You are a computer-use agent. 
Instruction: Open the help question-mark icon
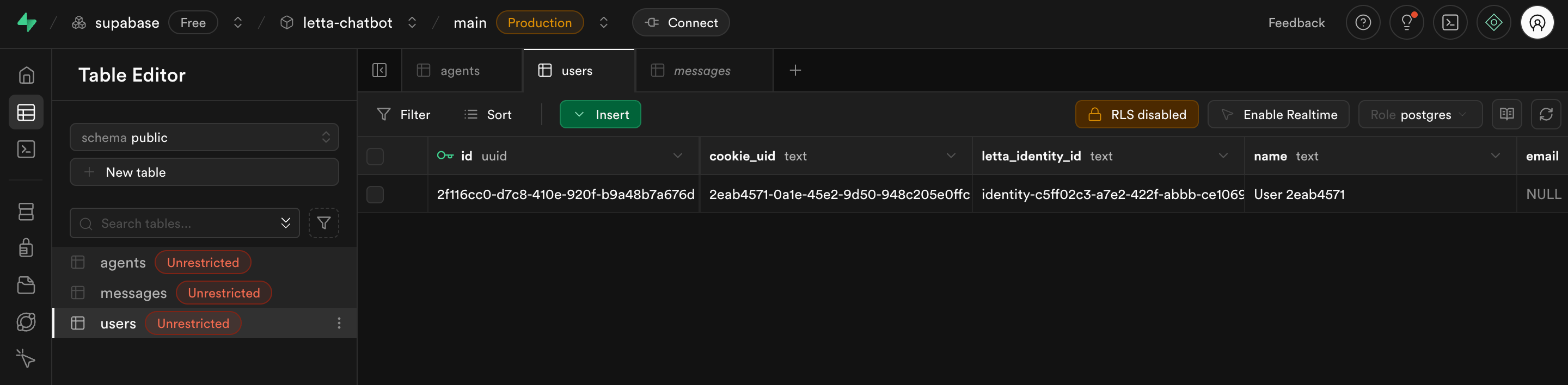pyautogui.click(x=1363, y=22)
